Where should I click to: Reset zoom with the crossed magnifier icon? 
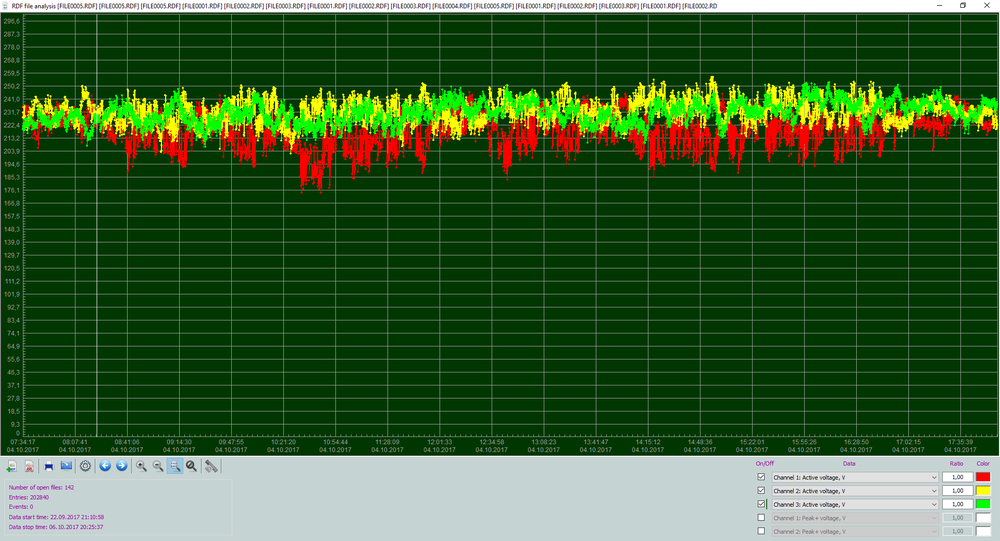click(x=191, y=466)
